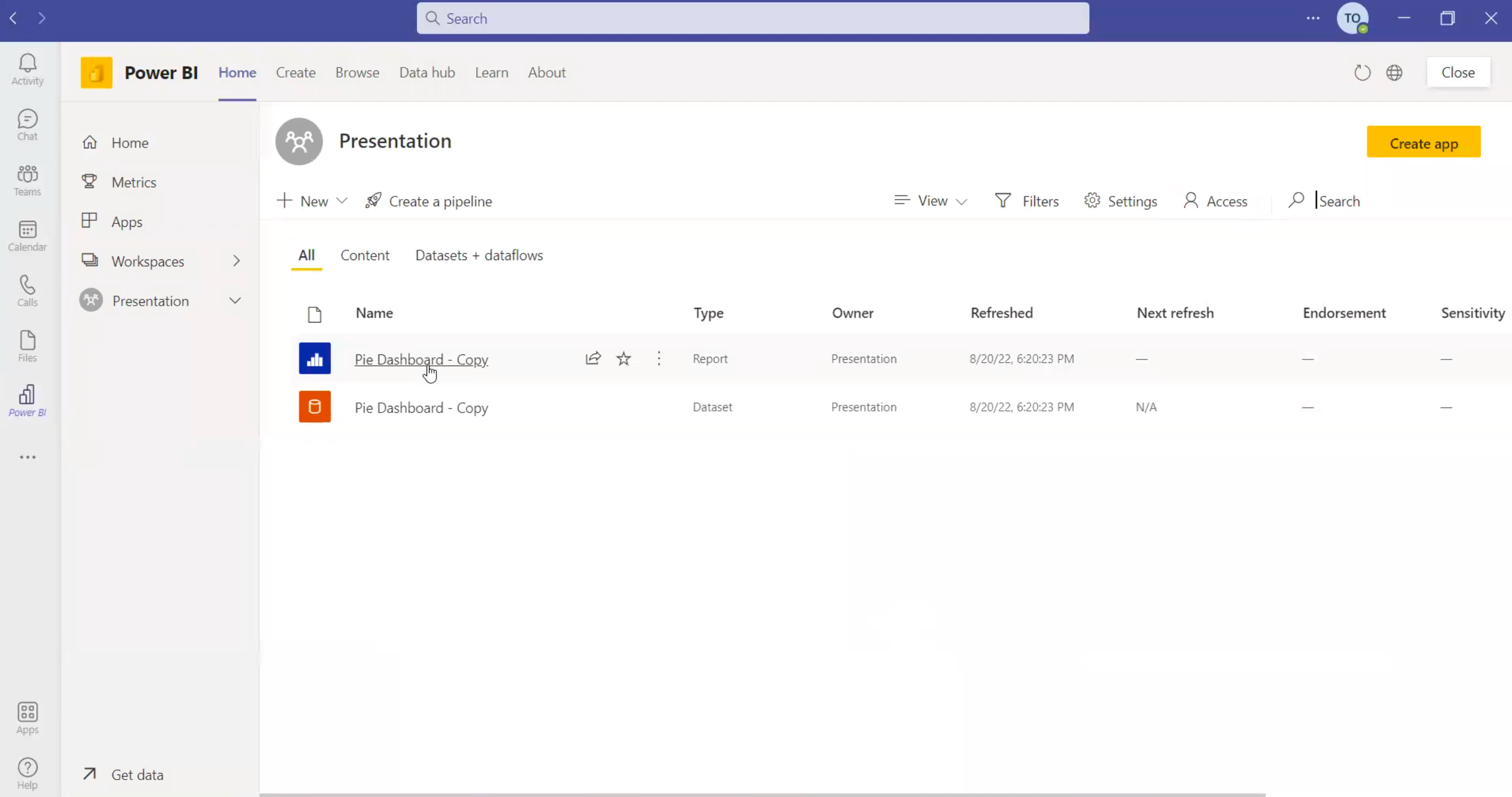Share the Pie Dashboard - Copy report
The image size is (1512, 797).
point(593,358)
